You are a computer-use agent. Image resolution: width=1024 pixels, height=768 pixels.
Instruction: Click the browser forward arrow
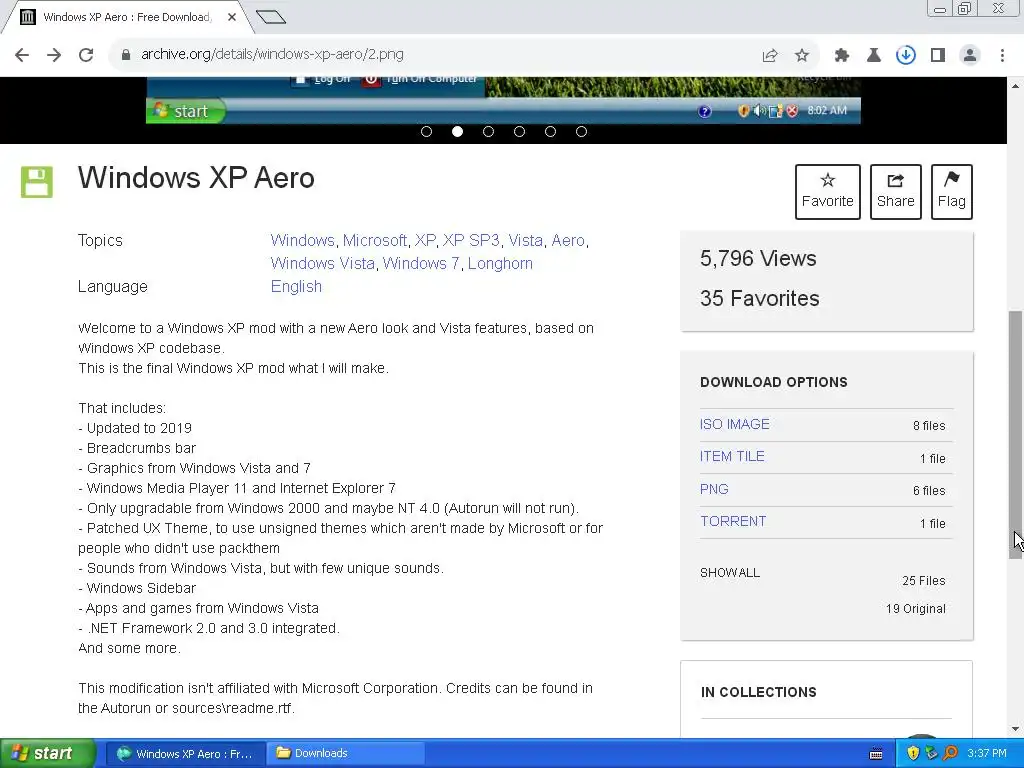coord(54,55)
